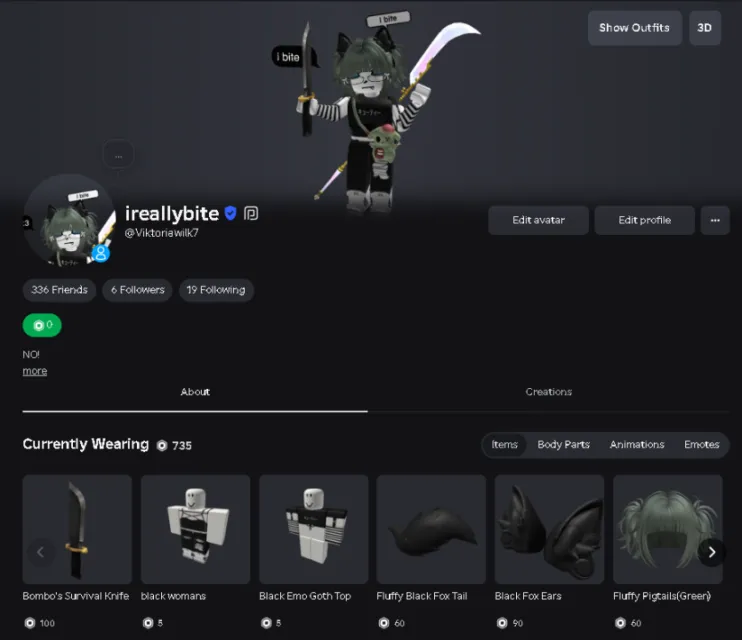742x640 pixels.
Task: View the 336 Friends list
Action: click(59, 290)
